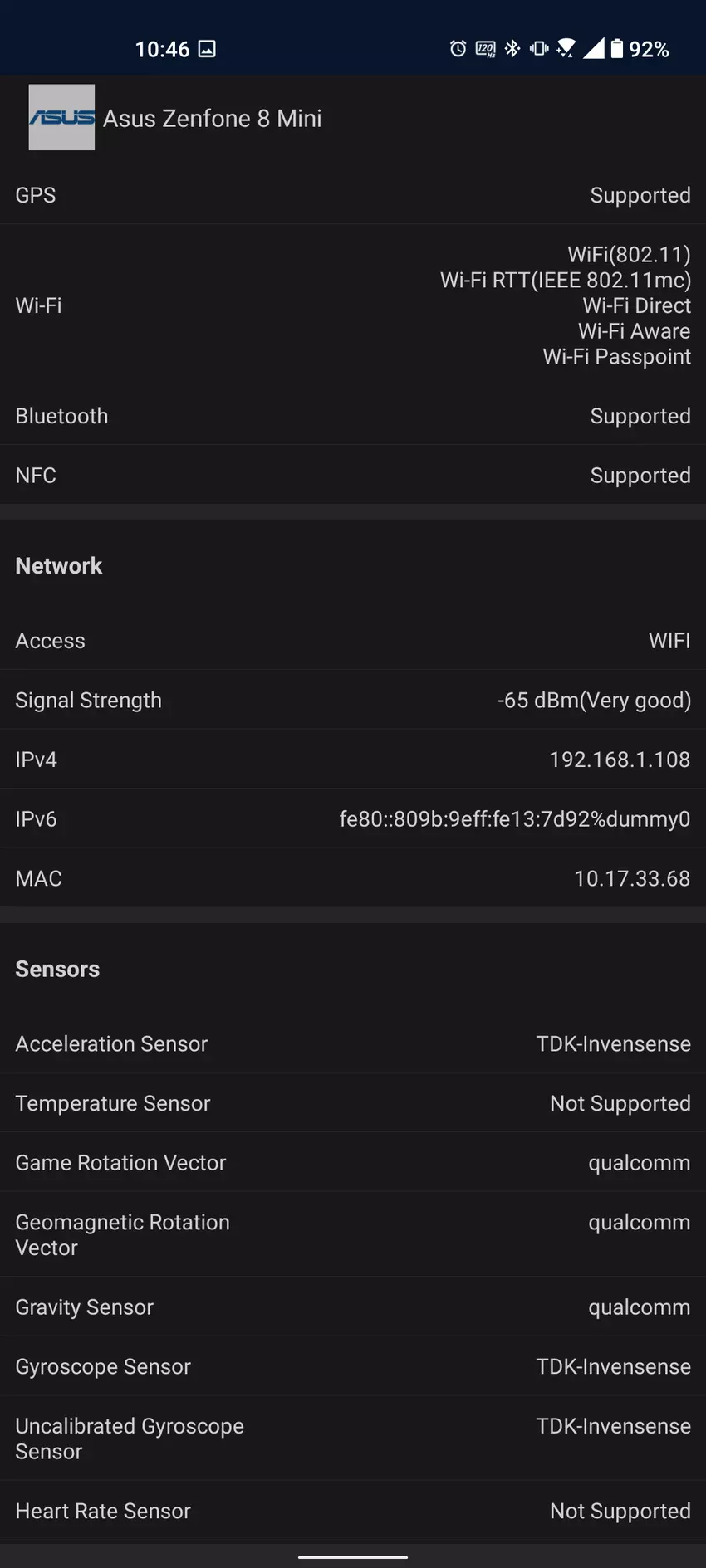
Task: Tap the Wi-Fi capabilities row
Action: tap(353, 305)
